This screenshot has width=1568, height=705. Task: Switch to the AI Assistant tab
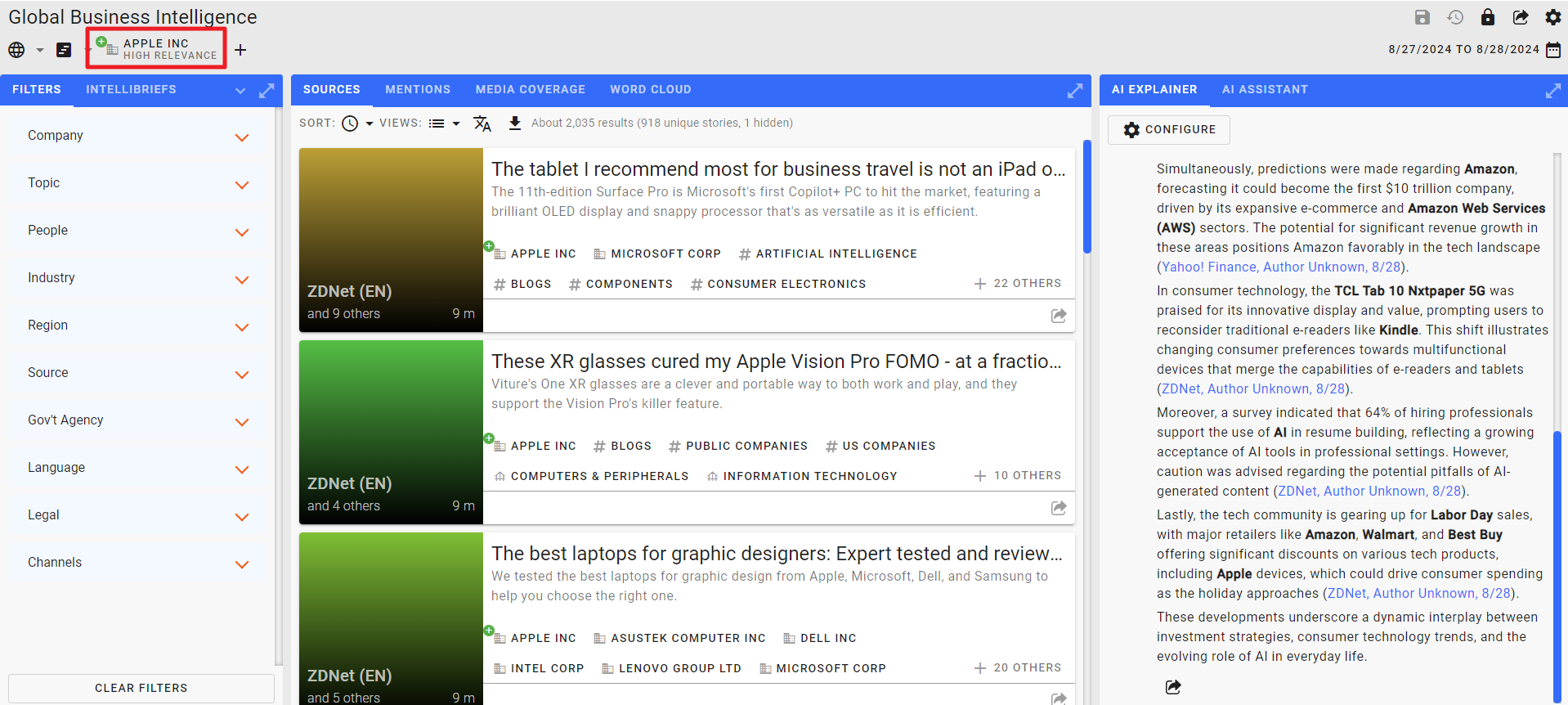[x=1265, y=89]
